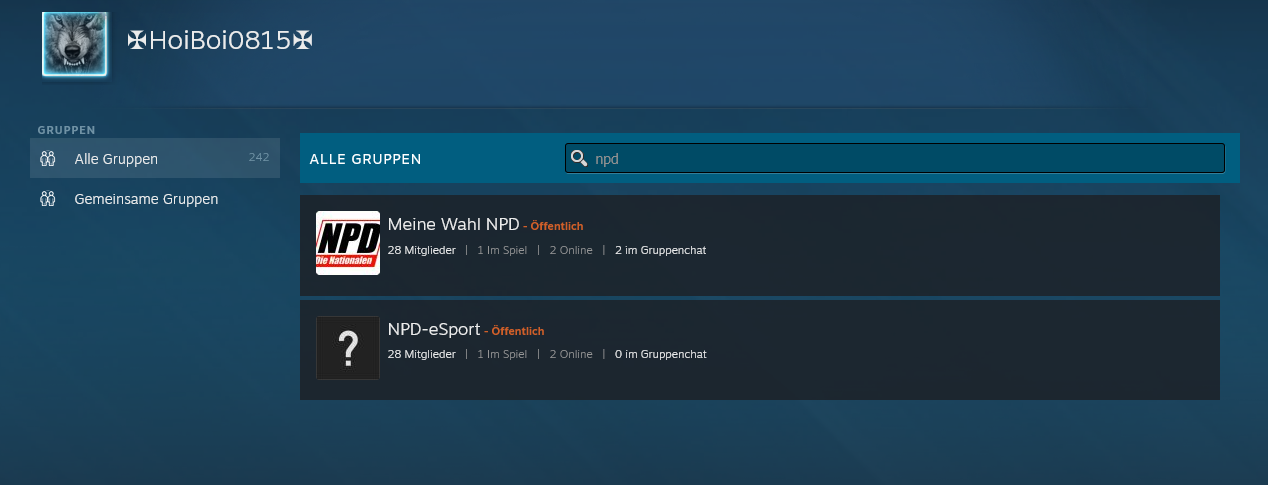Image resolution: width=1268 pixels, height=485 pixels.
Task: Click the magnifying glass search icon
Action: coord(579,158)
